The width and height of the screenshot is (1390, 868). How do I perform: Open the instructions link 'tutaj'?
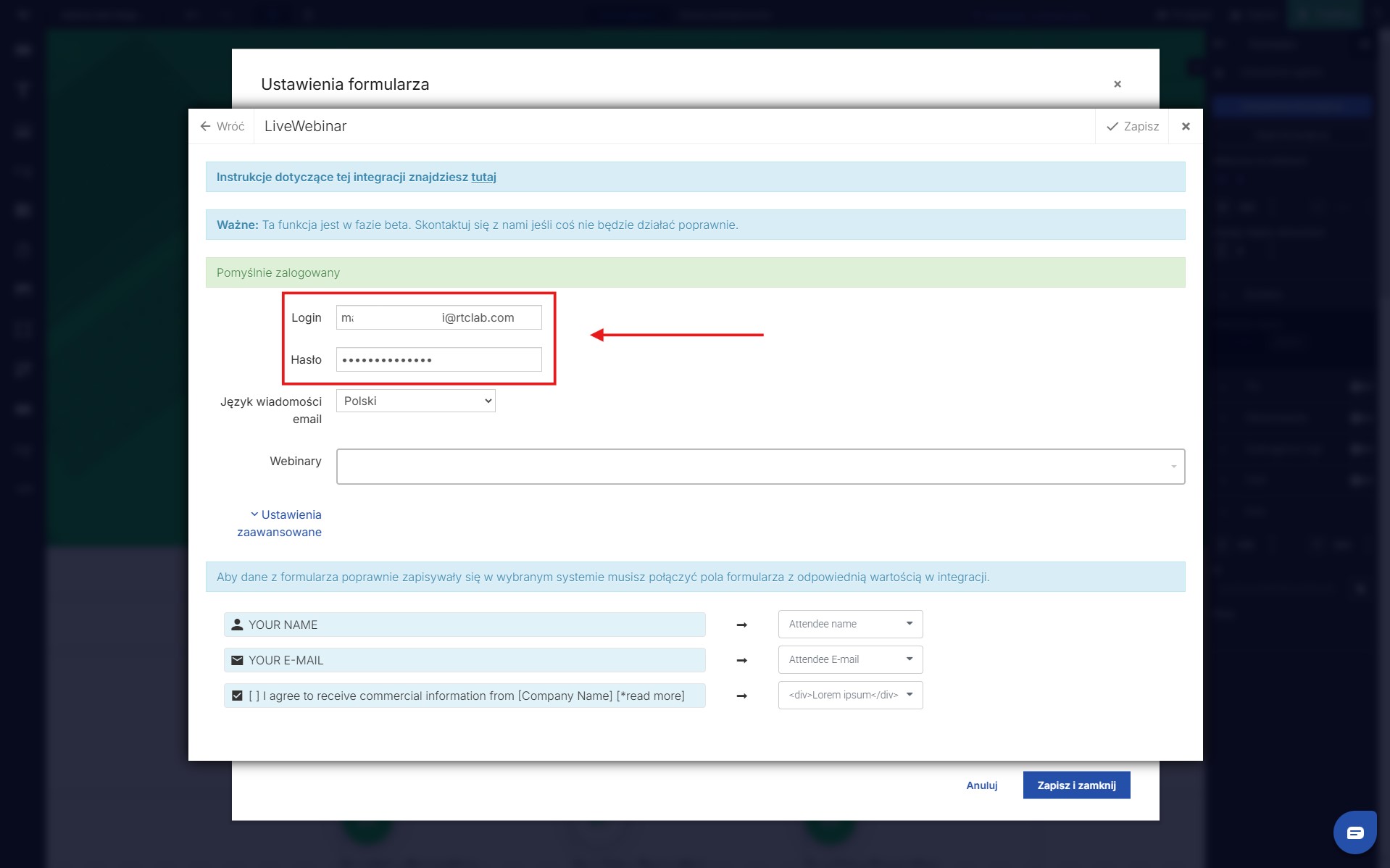483,177
